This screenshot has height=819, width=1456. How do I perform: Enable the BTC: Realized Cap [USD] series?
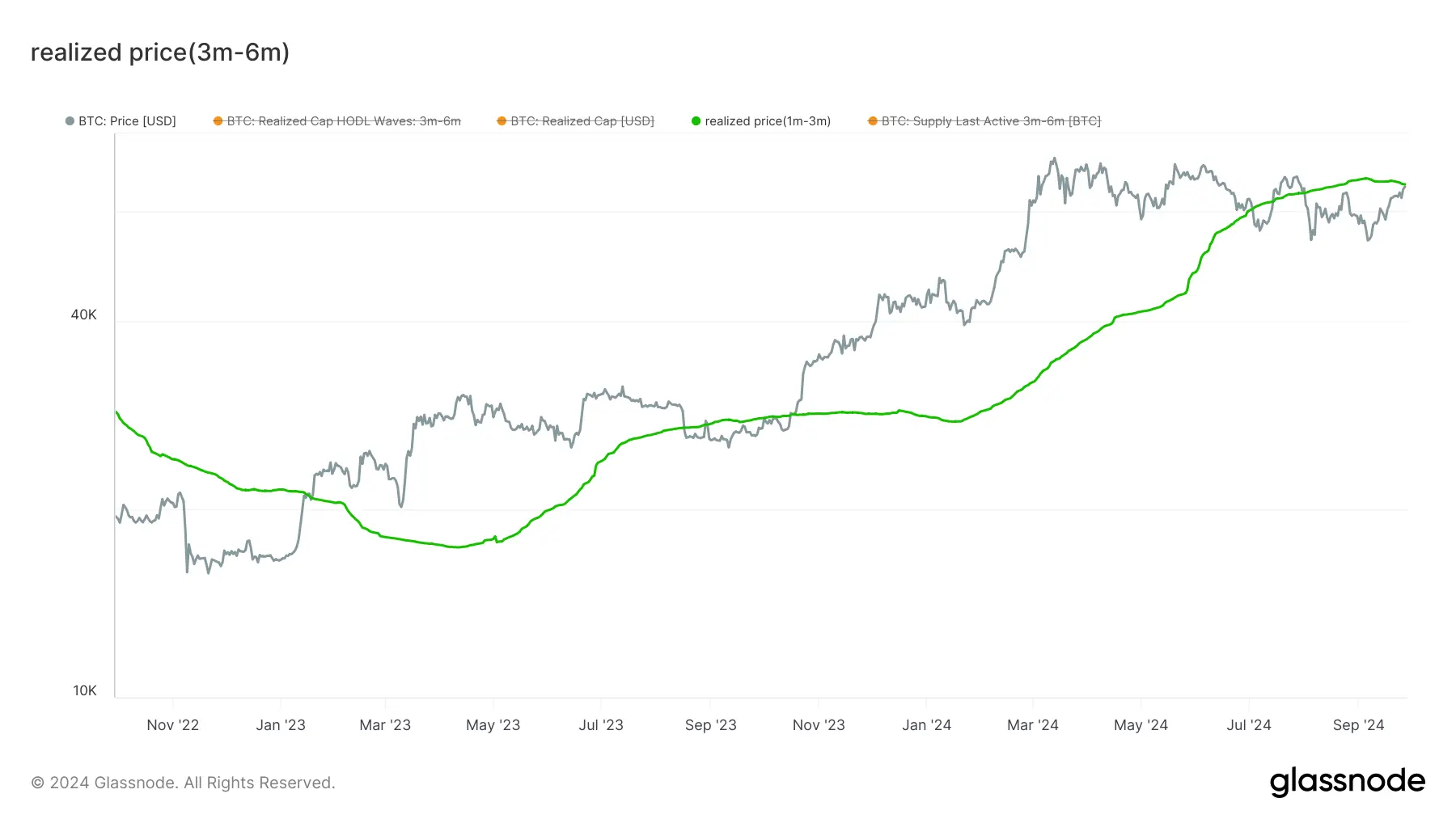(x=576, y=121)
